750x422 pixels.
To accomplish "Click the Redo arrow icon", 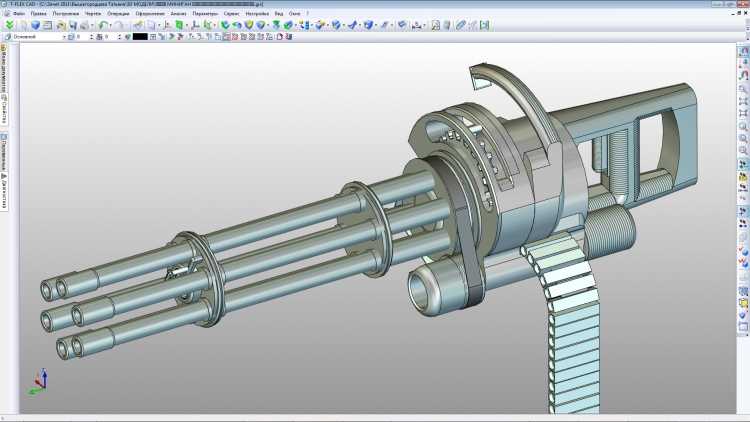I will pos(118,25).
